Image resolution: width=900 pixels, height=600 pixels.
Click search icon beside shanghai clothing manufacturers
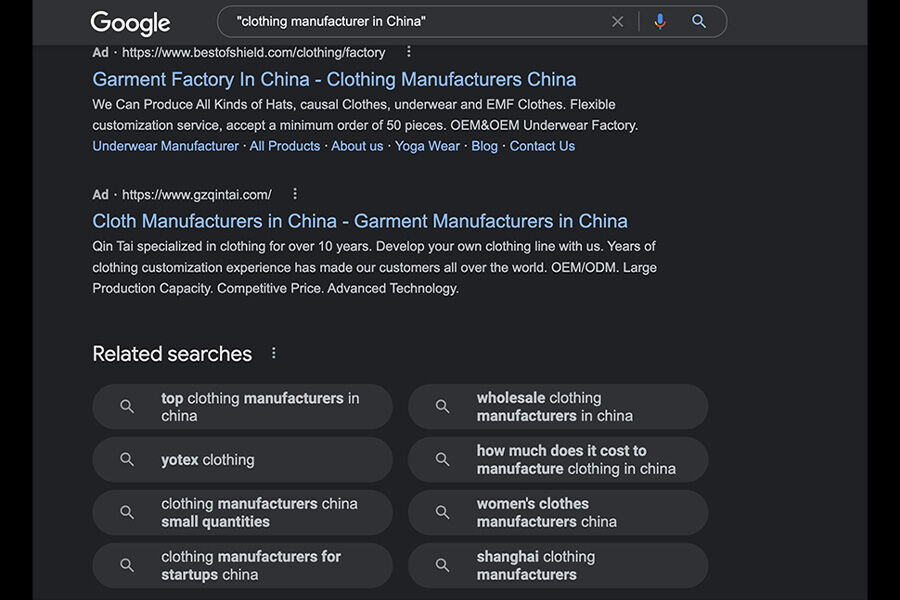pos(442,566)
